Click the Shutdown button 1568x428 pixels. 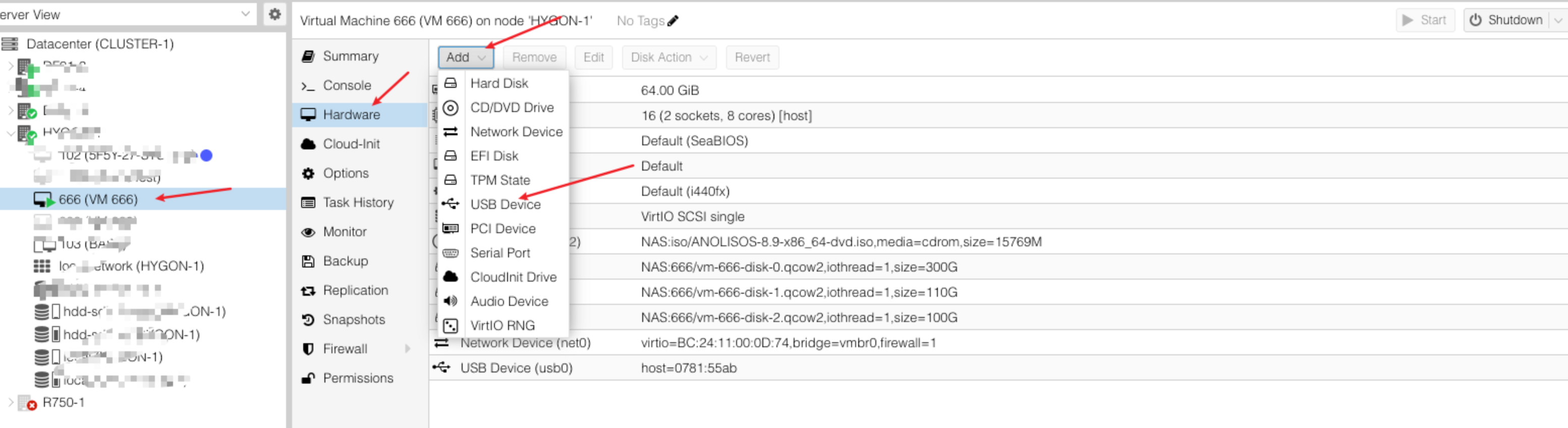click(x=1506, y=20)
